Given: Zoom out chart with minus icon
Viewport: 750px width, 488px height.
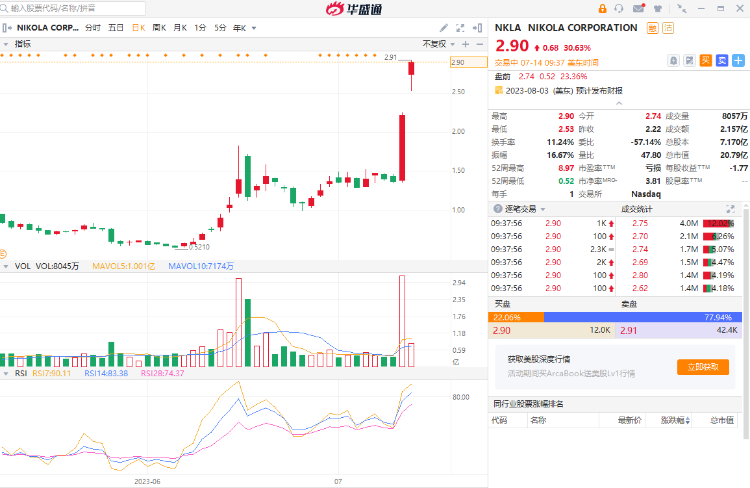Looking at the screenshot, I should (480, 44).
